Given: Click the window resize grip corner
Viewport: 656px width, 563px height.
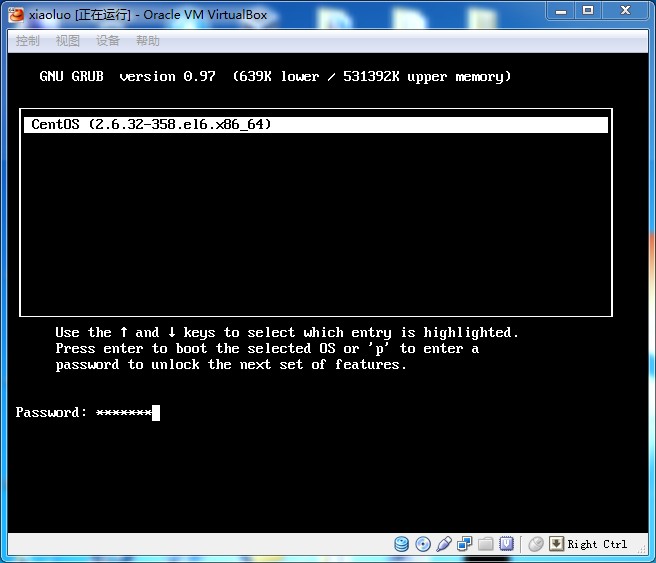Looking at the screenshot, I should 645,552.
